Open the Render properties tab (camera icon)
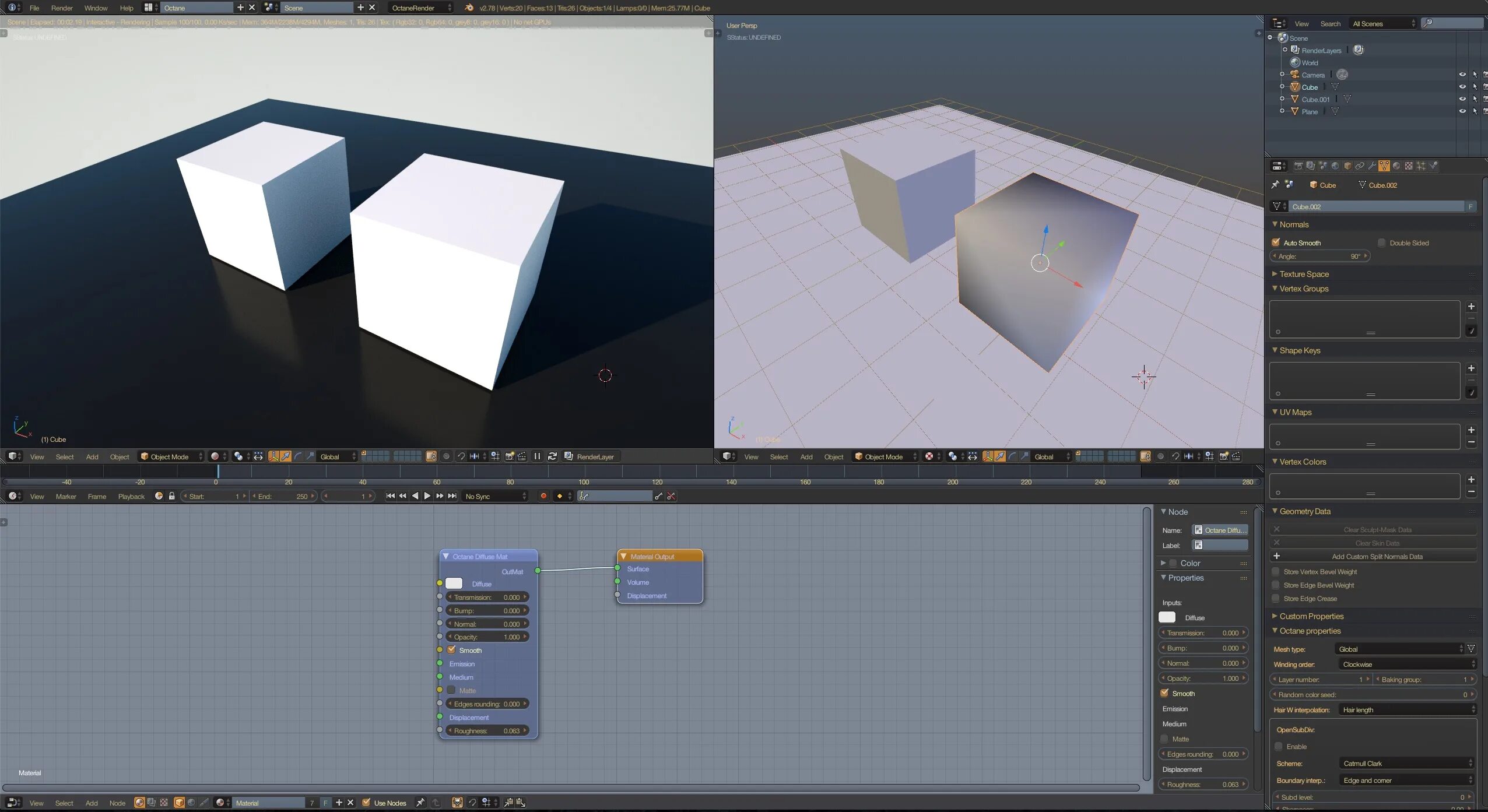The image size is (1488, 812). pos(1299,166)
